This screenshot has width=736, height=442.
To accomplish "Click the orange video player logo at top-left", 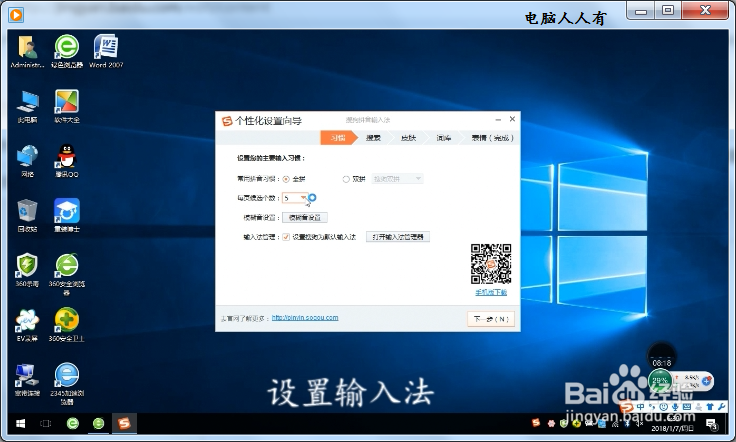I will coord(16,15).
